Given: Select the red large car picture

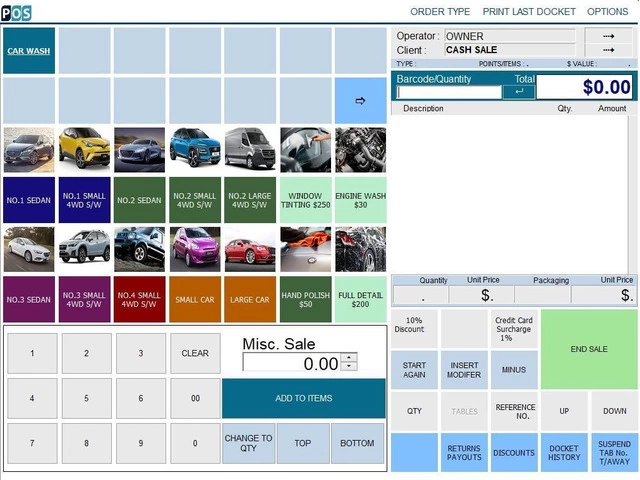Looking at the screenshot, I should [x=249, y=250].
